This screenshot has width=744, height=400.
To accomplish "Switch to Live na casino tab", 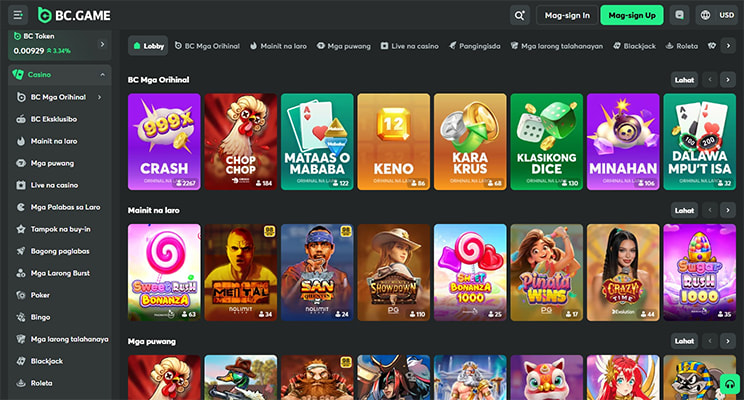I will [x=409, y=46].
